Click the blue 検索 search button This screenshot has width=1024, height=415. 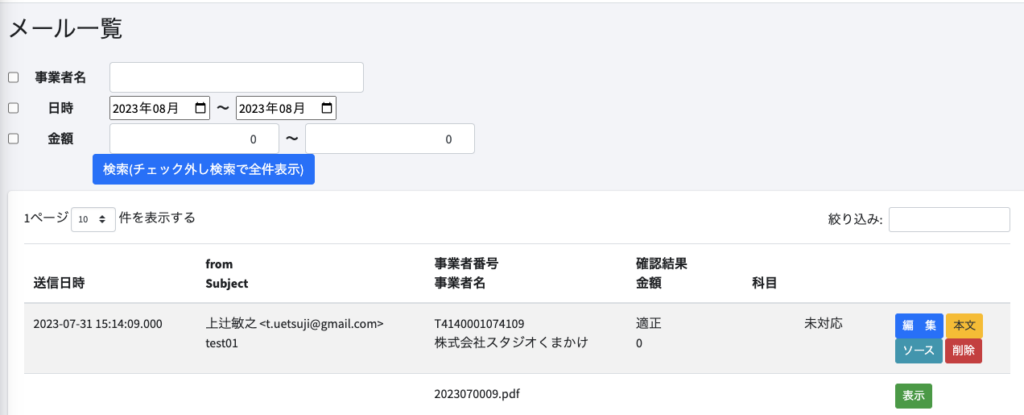point(204,169)
